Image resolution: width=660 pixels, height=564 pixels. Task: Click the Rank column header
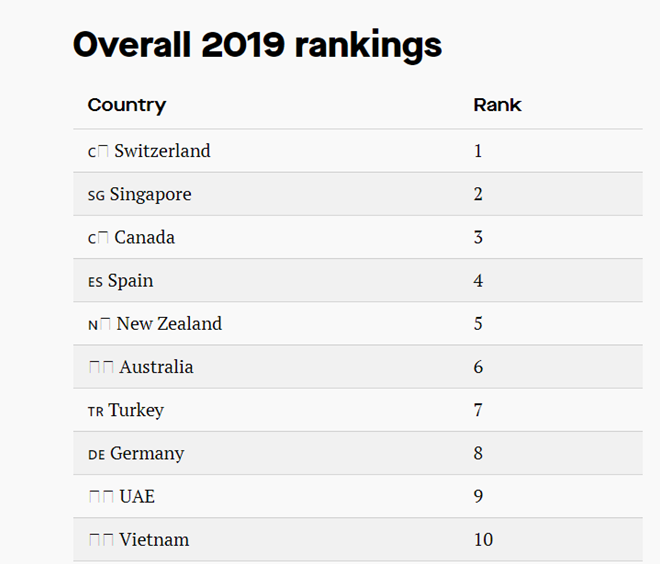point(497,105)
